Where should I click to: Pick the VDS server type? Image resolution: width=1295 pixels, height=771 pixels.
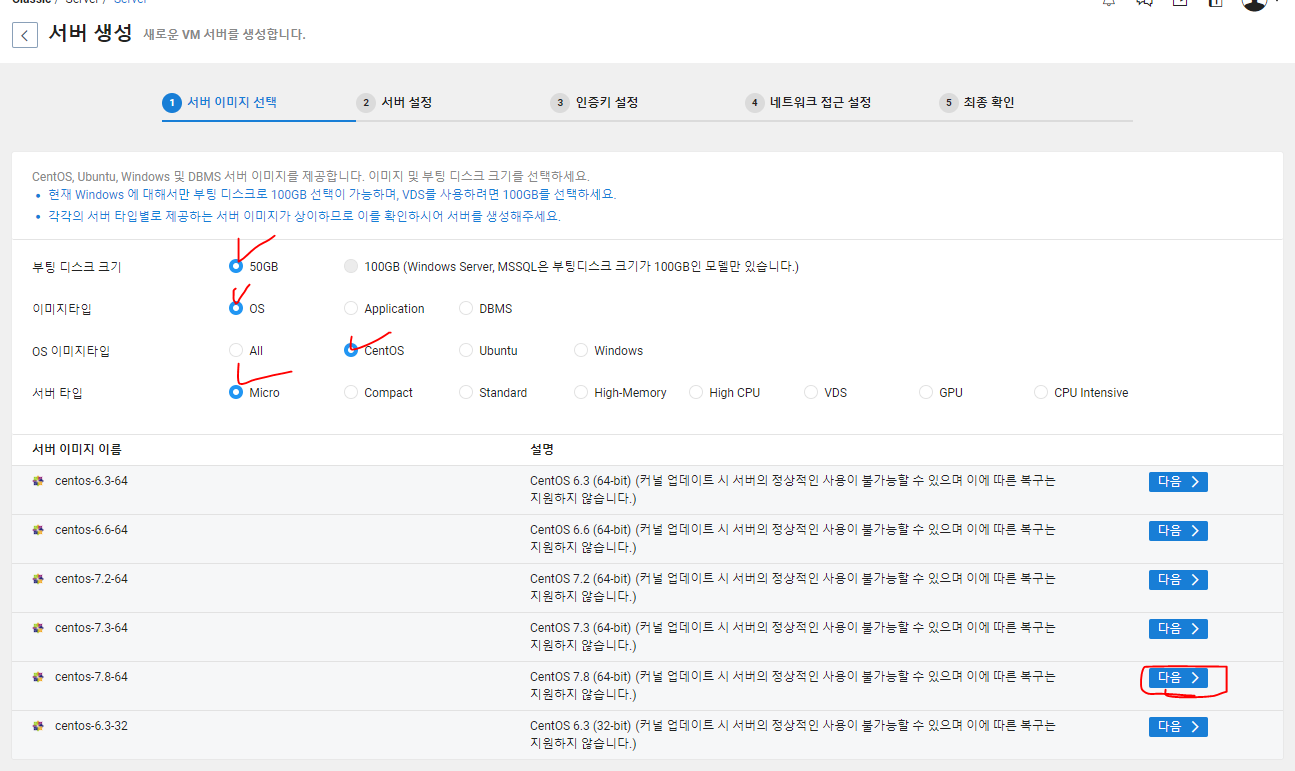810,392
